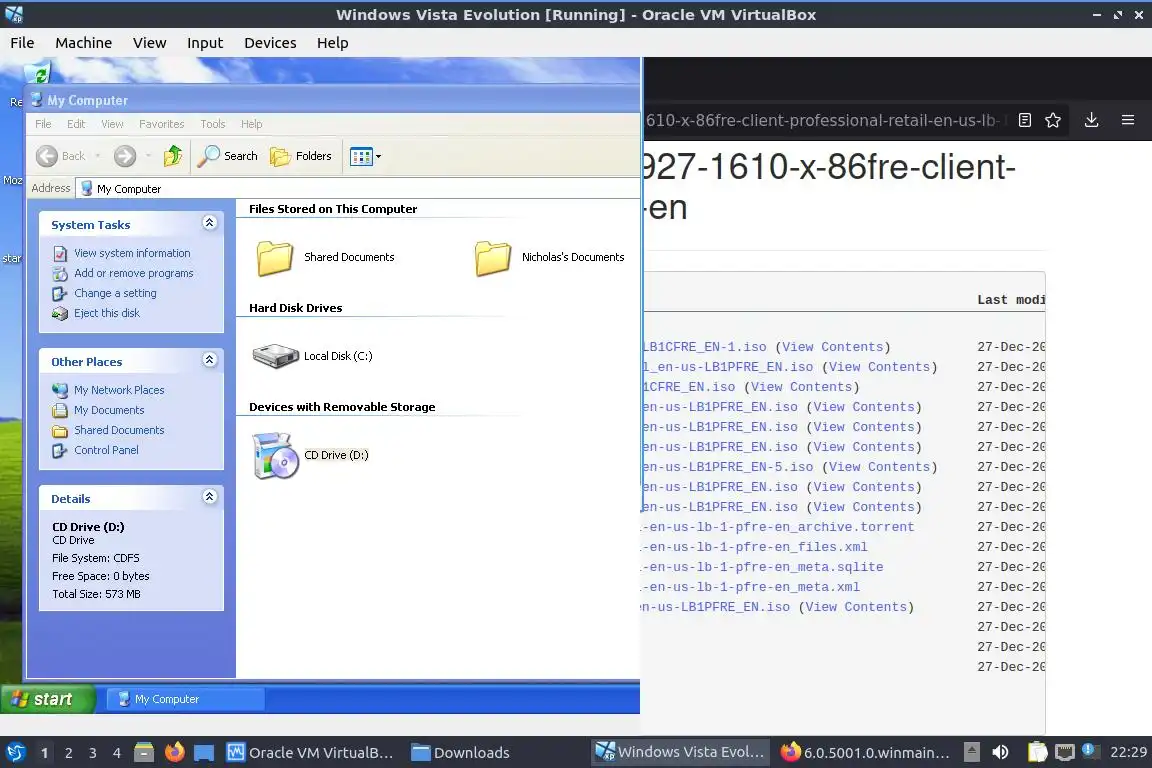Switch to workspace 3 in host panel

tap(93, 753)
